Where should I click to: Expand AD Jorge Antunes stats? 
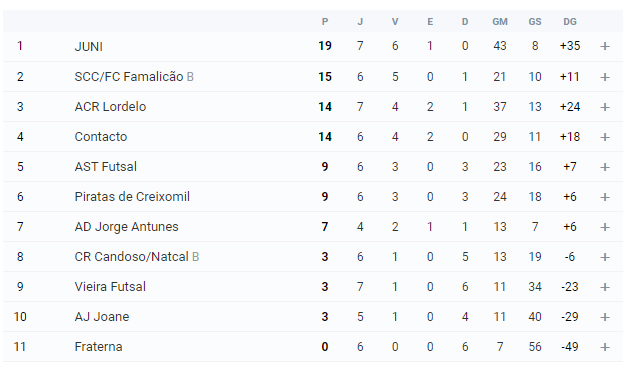[x=605, y=227]
